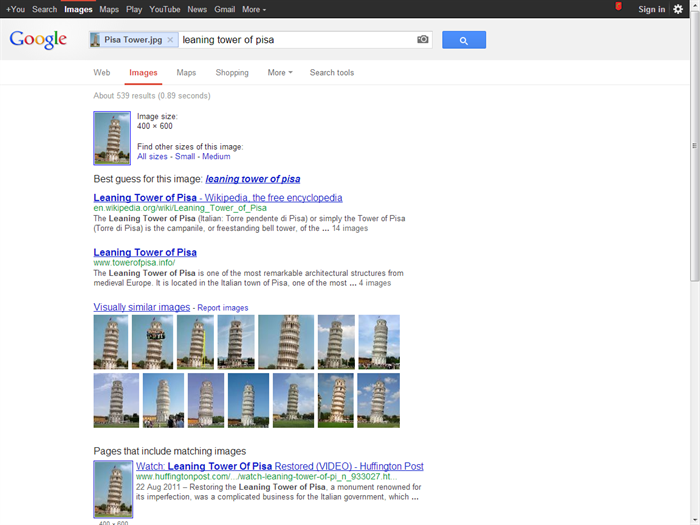
Task: Click the vertical page scrollbar
Action: (694, 147)
